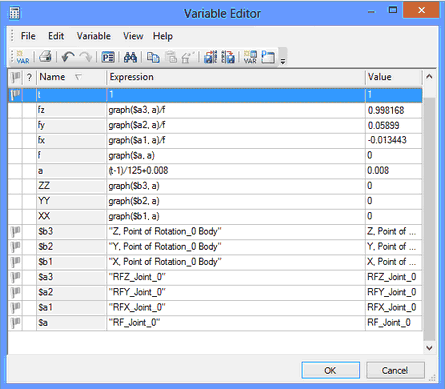Toggle the flag for variable $a

click(x=15, y=323)
